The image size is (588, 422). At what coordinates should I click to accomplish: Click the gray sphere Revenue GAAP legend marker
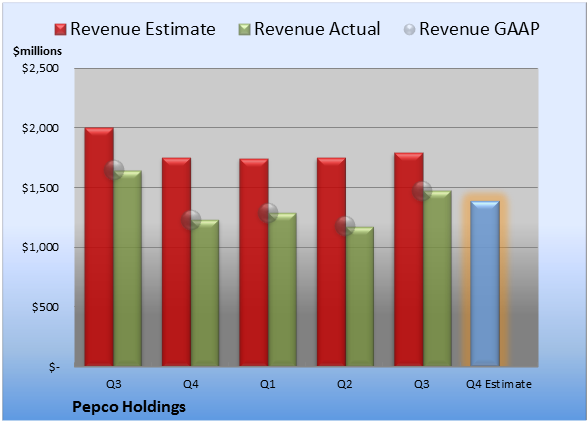click(409, 30)
